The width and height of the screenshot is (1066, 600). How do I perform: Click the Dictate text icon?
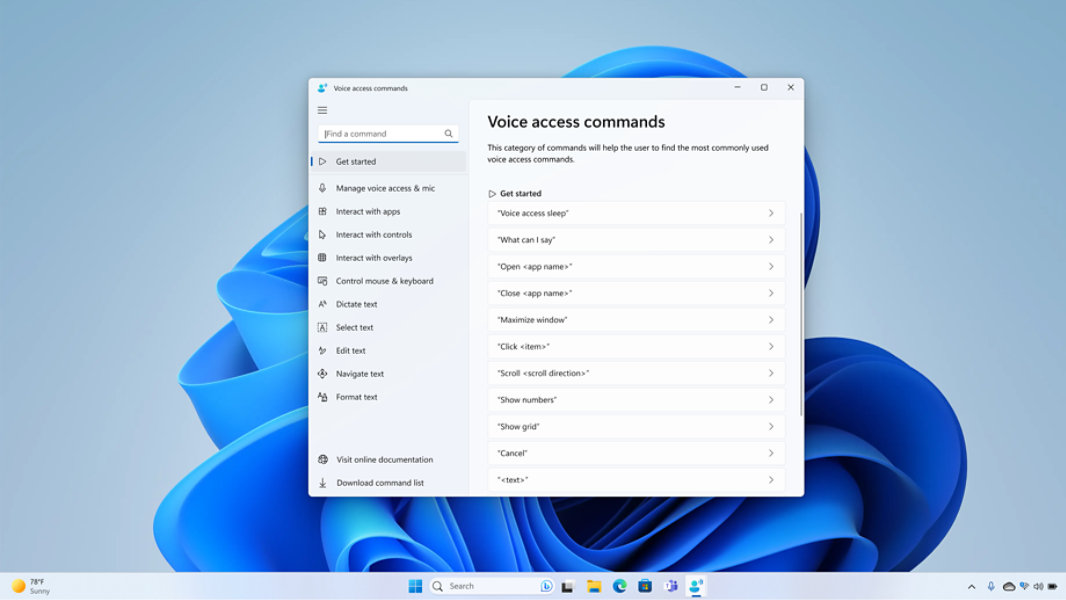coord(322,304)
